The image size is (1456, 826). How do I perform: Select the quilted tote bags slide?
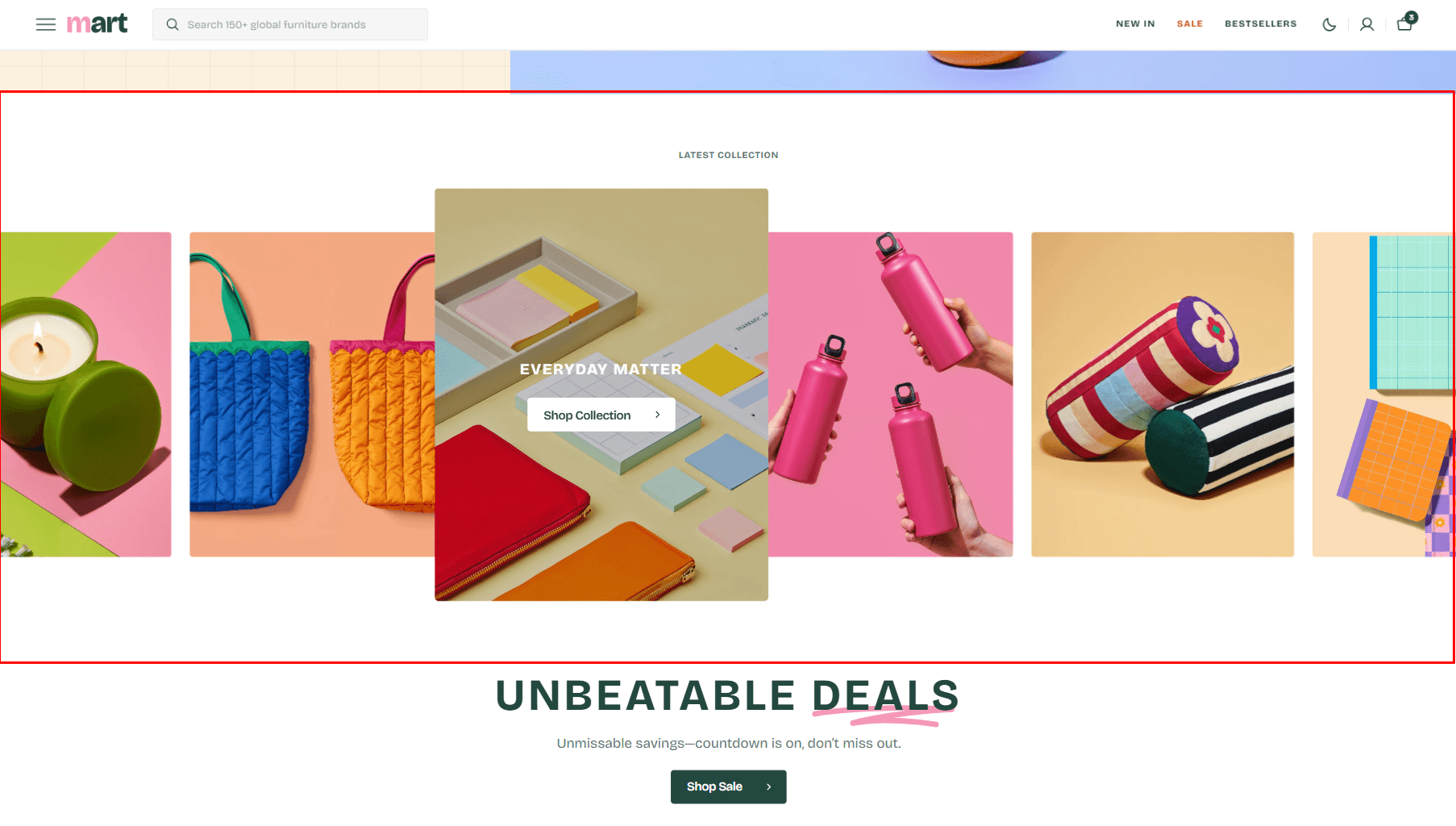[312, 394]
